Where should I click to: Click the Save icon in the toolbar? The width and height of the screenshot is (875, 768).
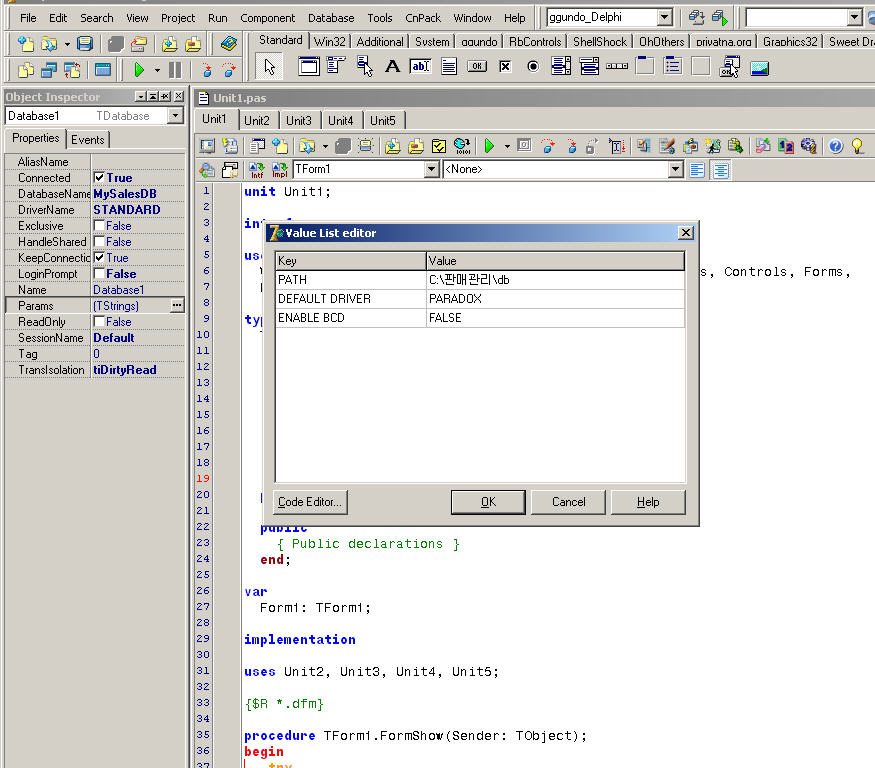[85, 44]
